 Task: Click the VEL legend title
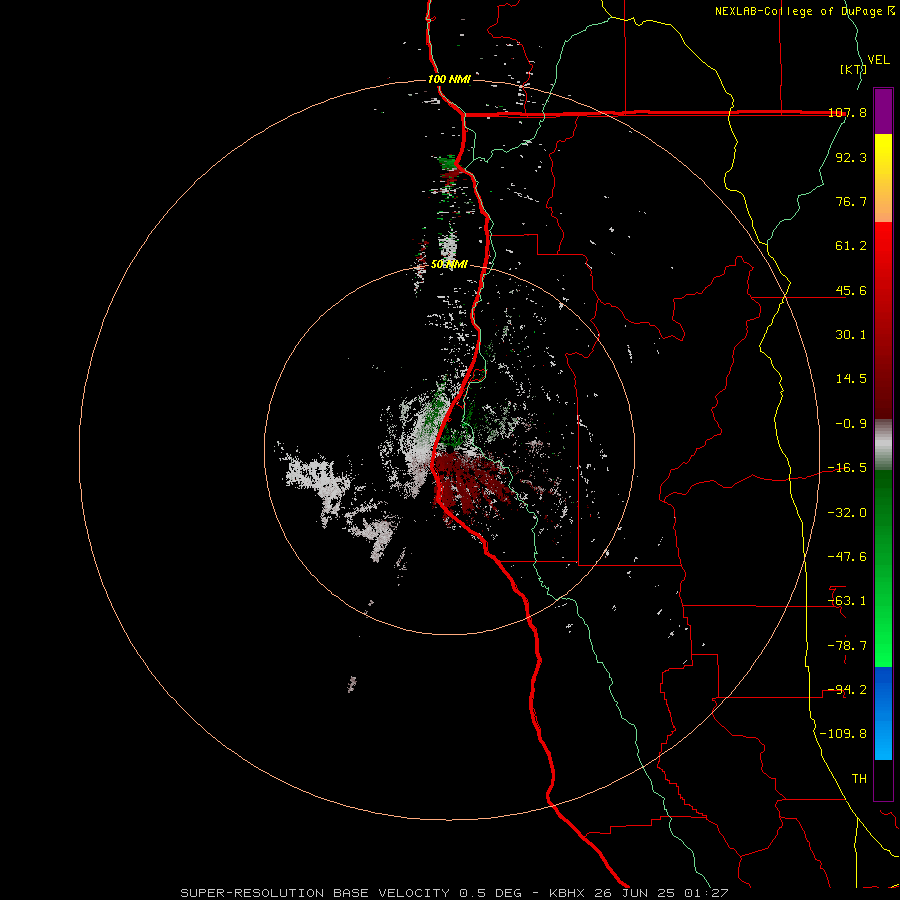pyautogui.click(x=878, y=60)
